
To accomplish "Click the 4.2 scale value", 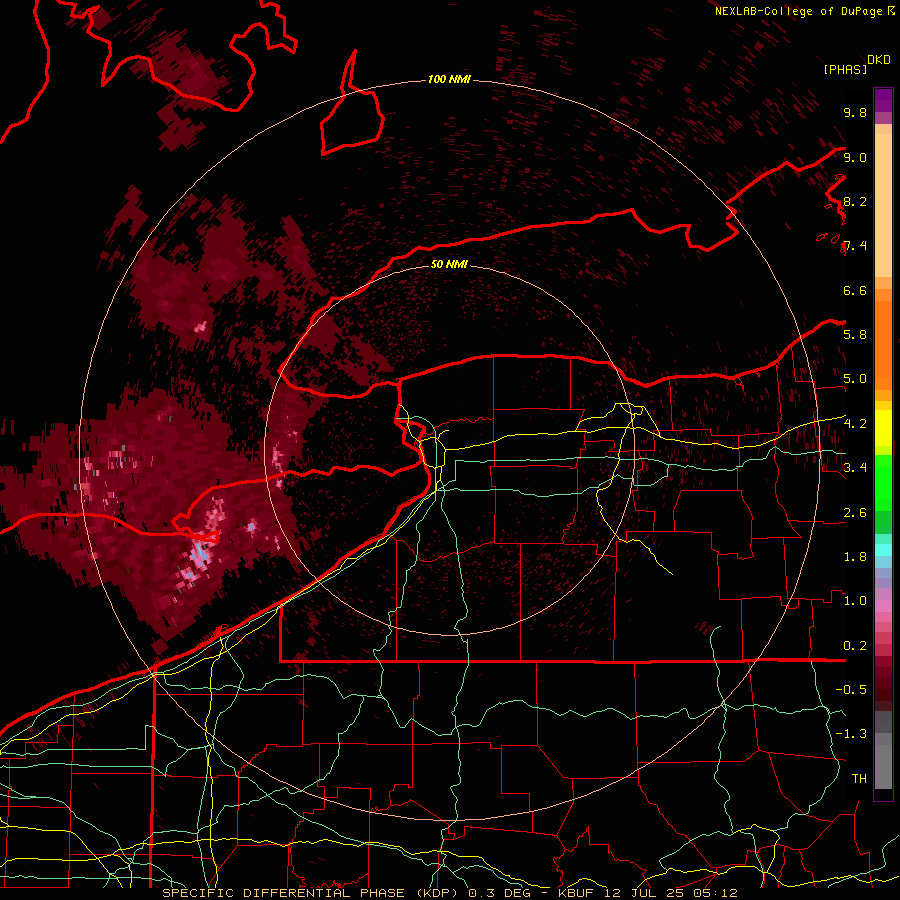I will 855,424.
